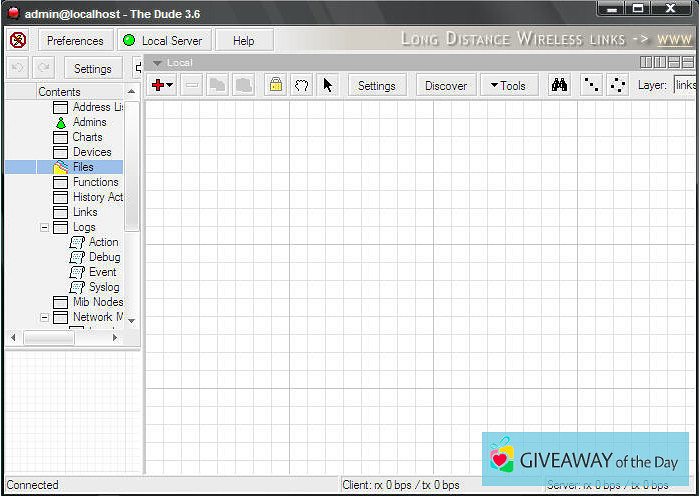The image size is (700, 496).
Task: Click the Discover button
Action: pos(446,85)
